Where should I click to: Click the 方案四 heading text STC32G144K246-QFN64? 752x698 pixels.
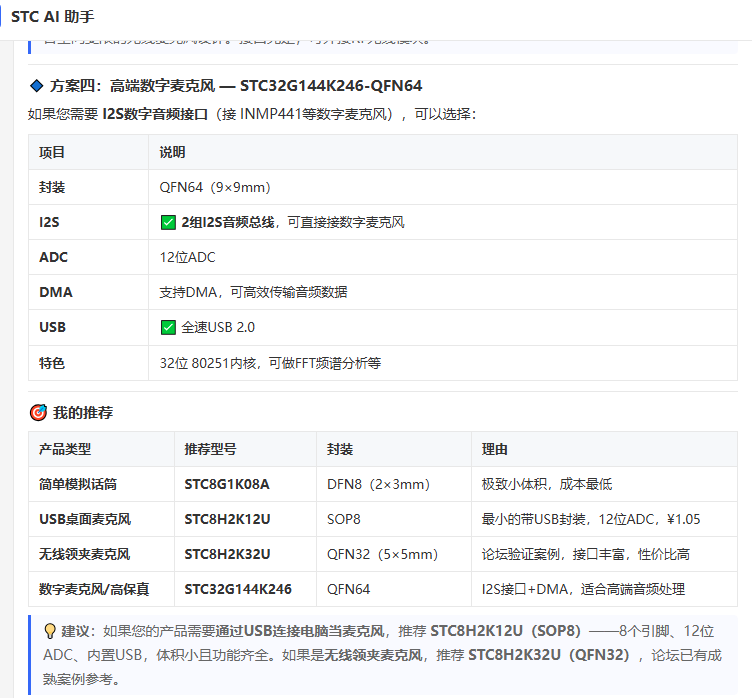coord(331,86)
